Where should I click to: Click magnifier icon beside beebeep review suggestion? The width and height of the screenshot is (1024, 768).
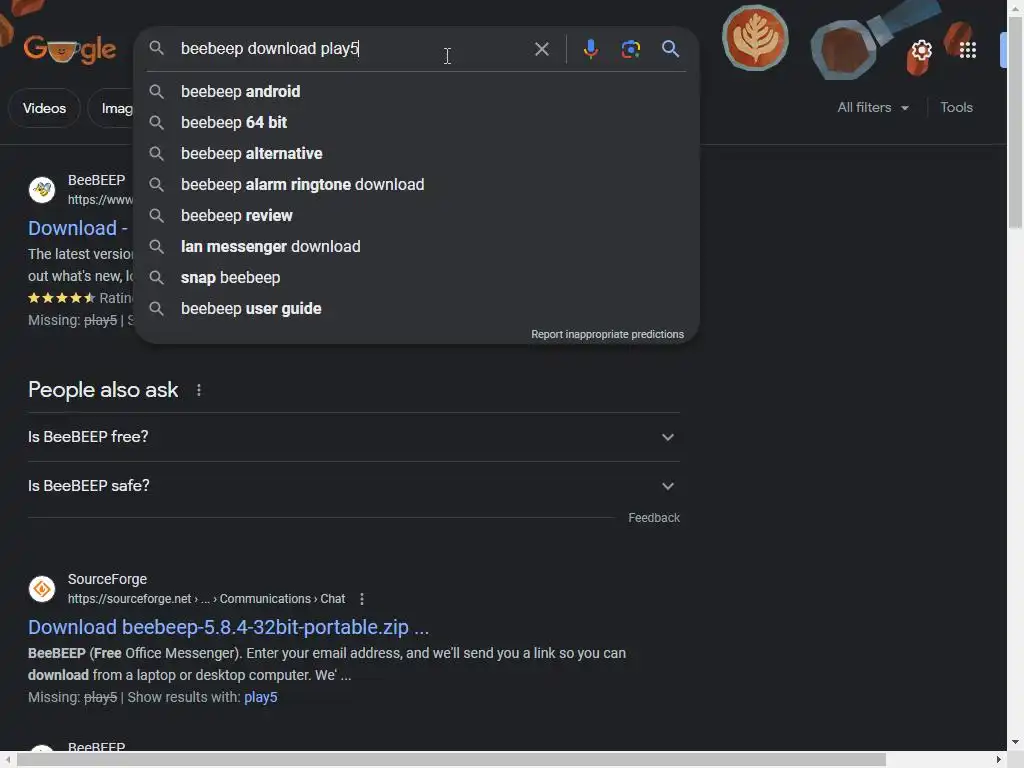click(156, 216)
